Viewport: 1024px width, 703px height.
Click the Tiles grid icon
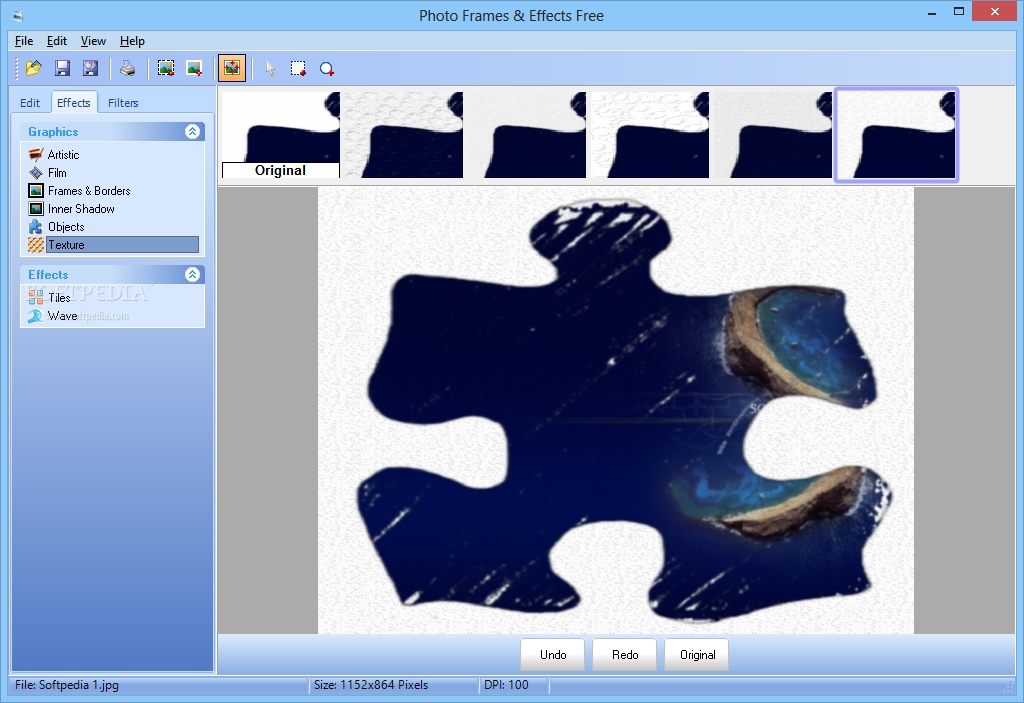point(36,298)
